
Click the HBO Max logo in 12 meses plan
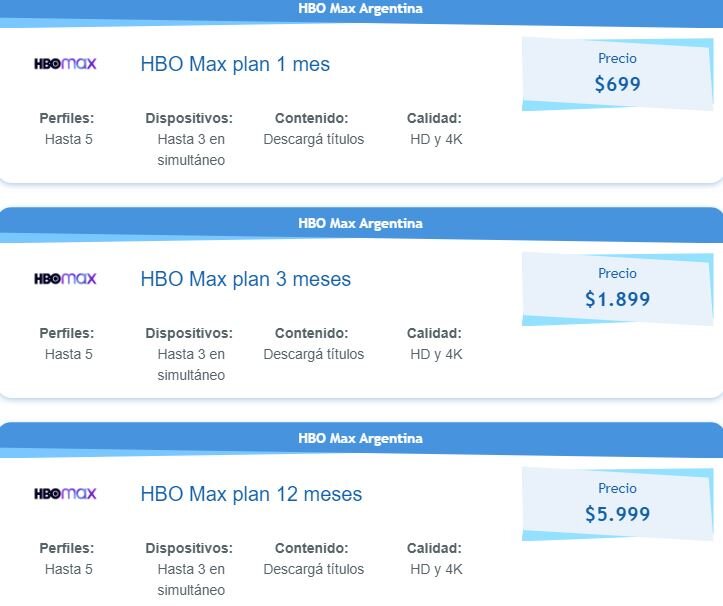pos(65,493)
